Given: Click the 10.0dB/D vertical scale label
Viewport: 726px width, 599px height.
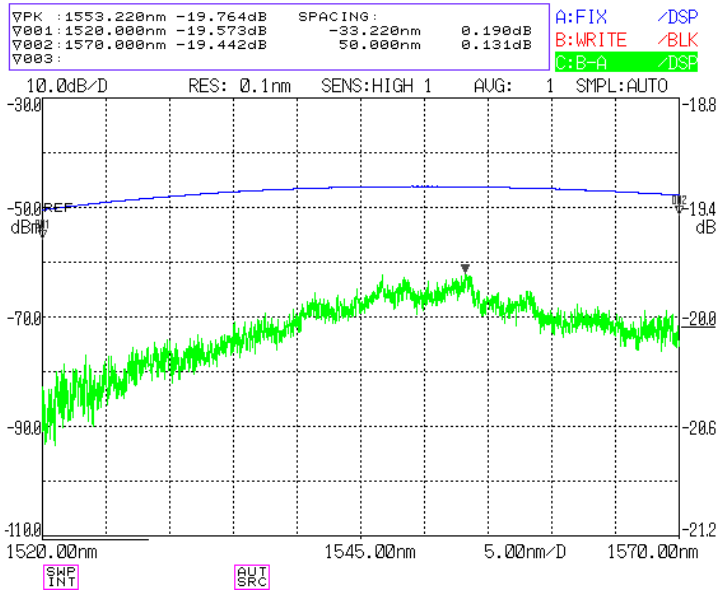Looking at the screenshot, I should point(67,86).
